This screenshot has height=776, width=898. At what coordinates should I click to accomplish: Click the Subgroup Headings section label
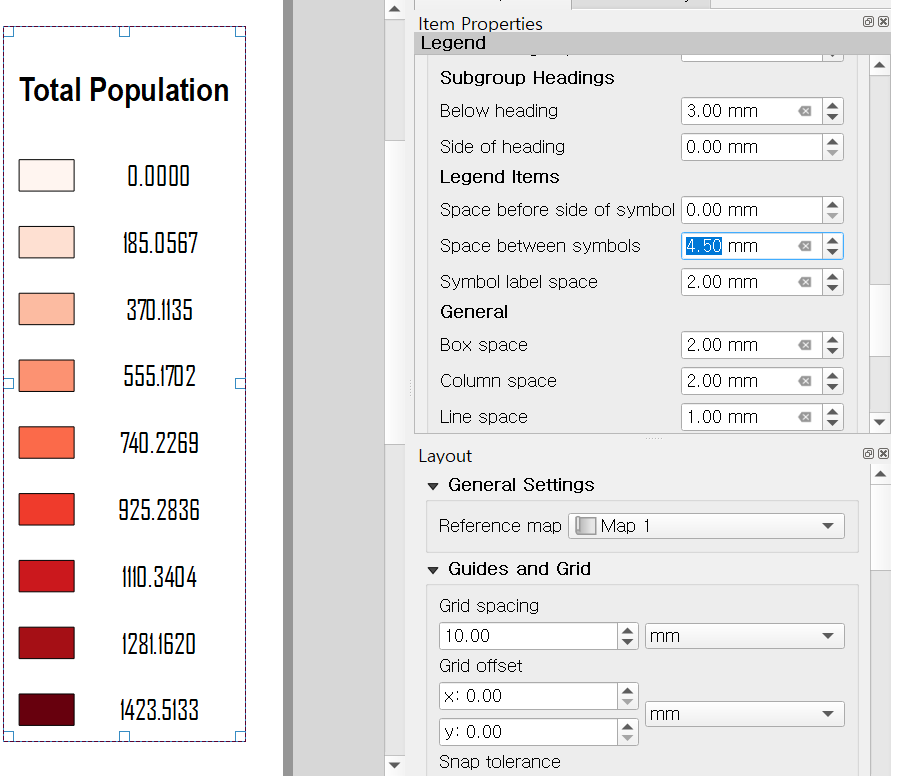527,78
